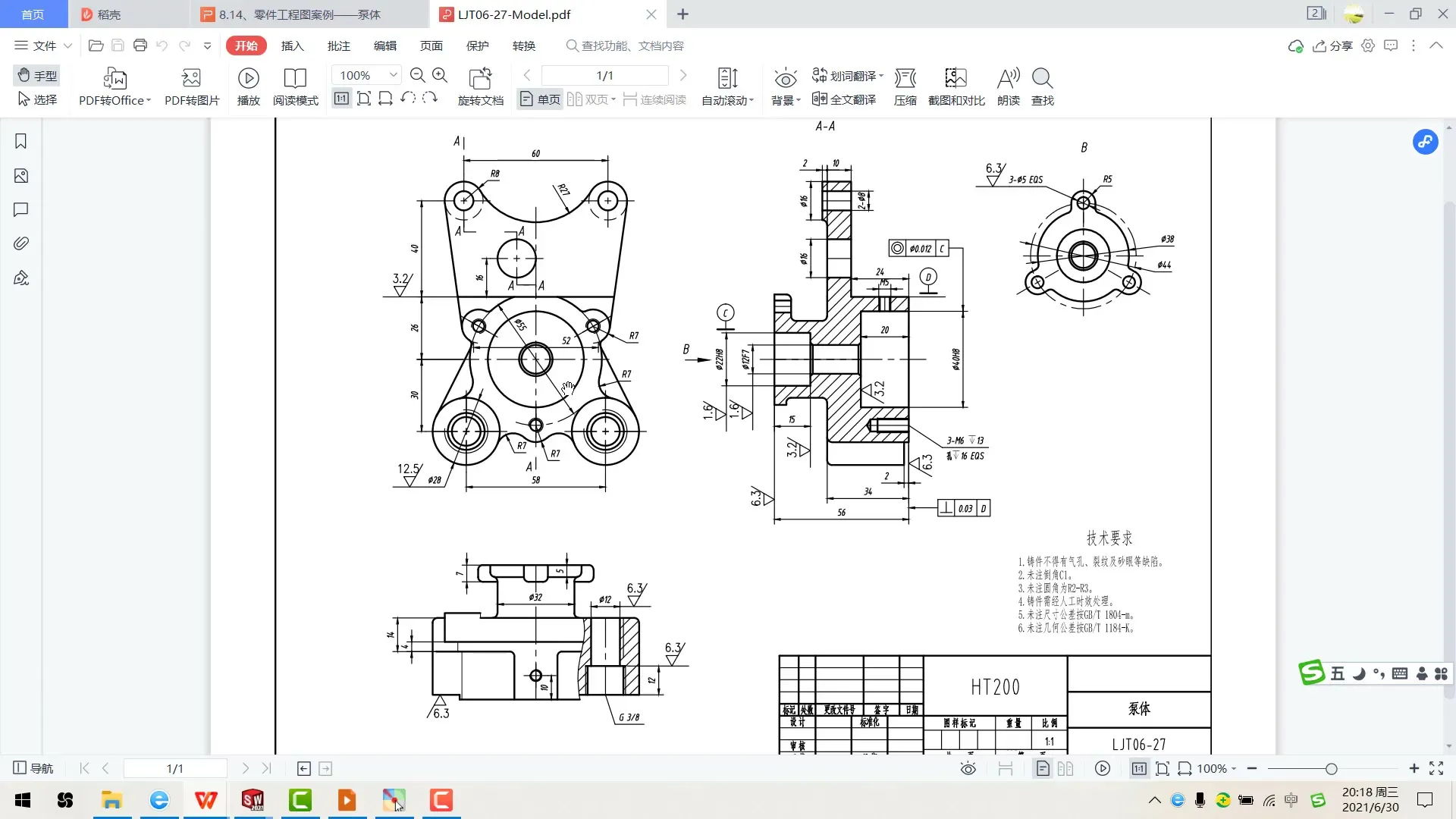
Task: Open SolidWorks from the taskbar
Action: (x=253, y=800)
